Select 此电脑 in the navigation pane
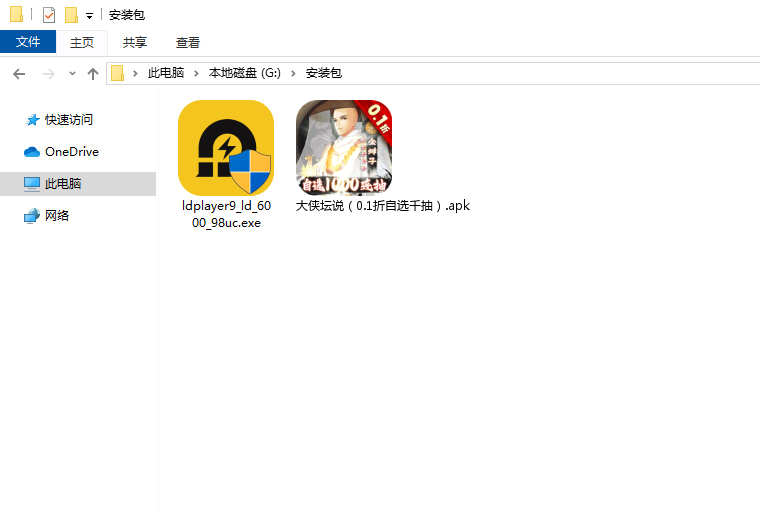 pyautogui.click(x=62, y=184)
